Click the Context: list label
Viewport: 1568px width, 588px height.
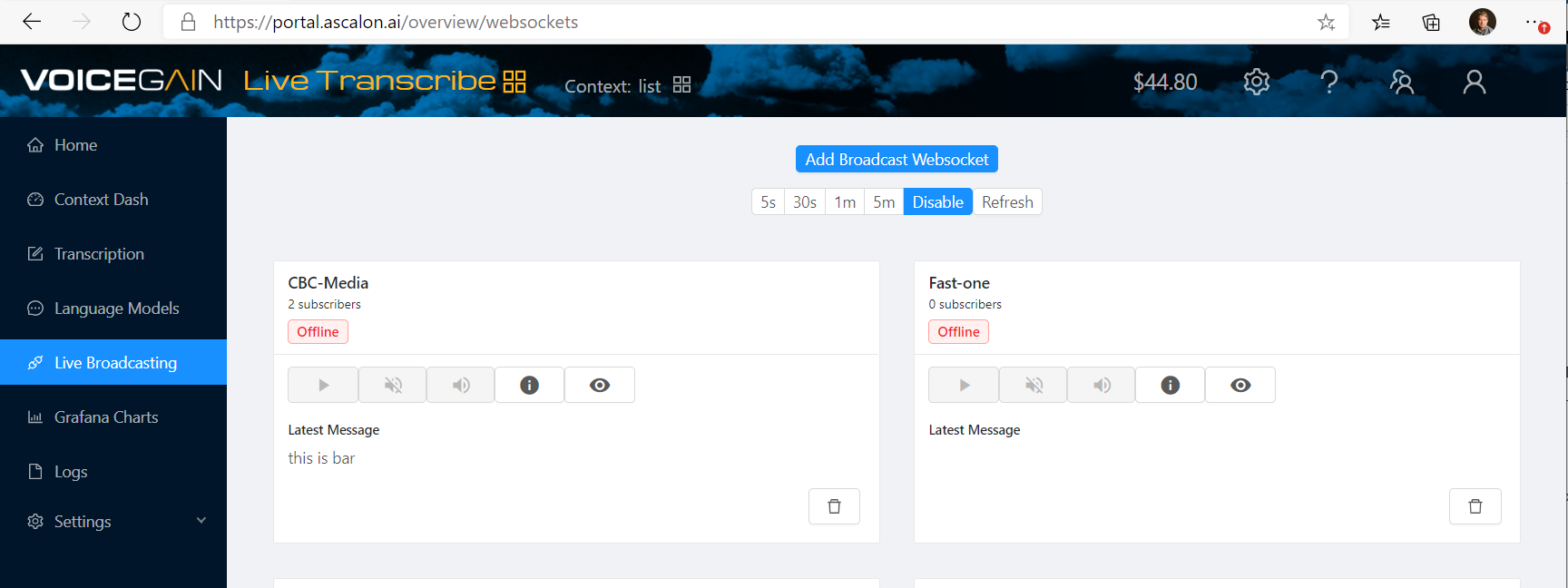coord(612,86)
